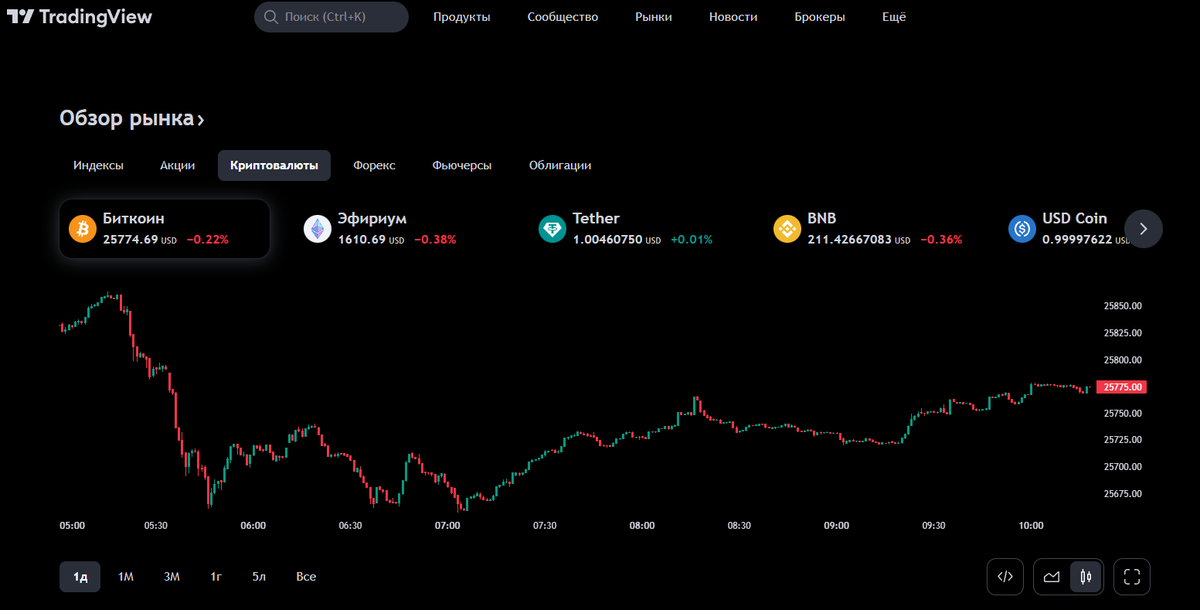Open the Сообщество menu

click(x=563, y=17)
